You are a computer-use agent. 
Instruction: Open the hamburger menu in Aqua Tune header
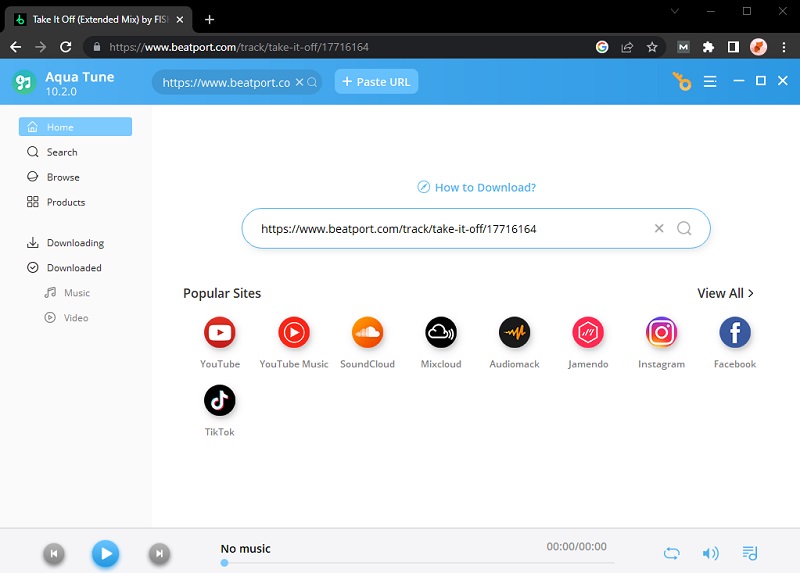(710, 82)
